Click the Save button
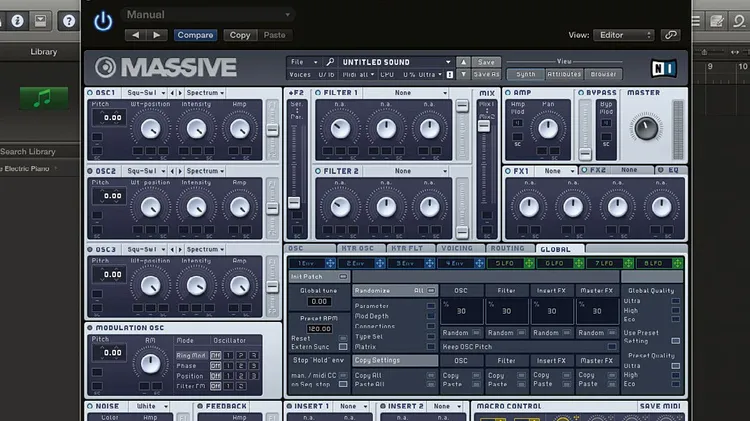Image resolution: width=750 pixels, height=421 pixels. point(486,62)
